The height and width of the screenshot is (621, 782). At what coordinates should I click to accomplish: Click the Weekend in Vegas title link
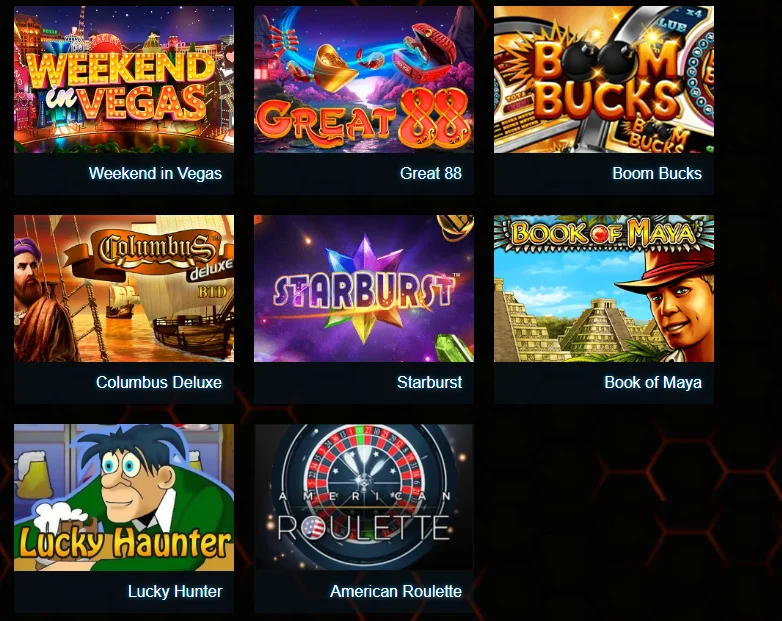coord(155,174)
